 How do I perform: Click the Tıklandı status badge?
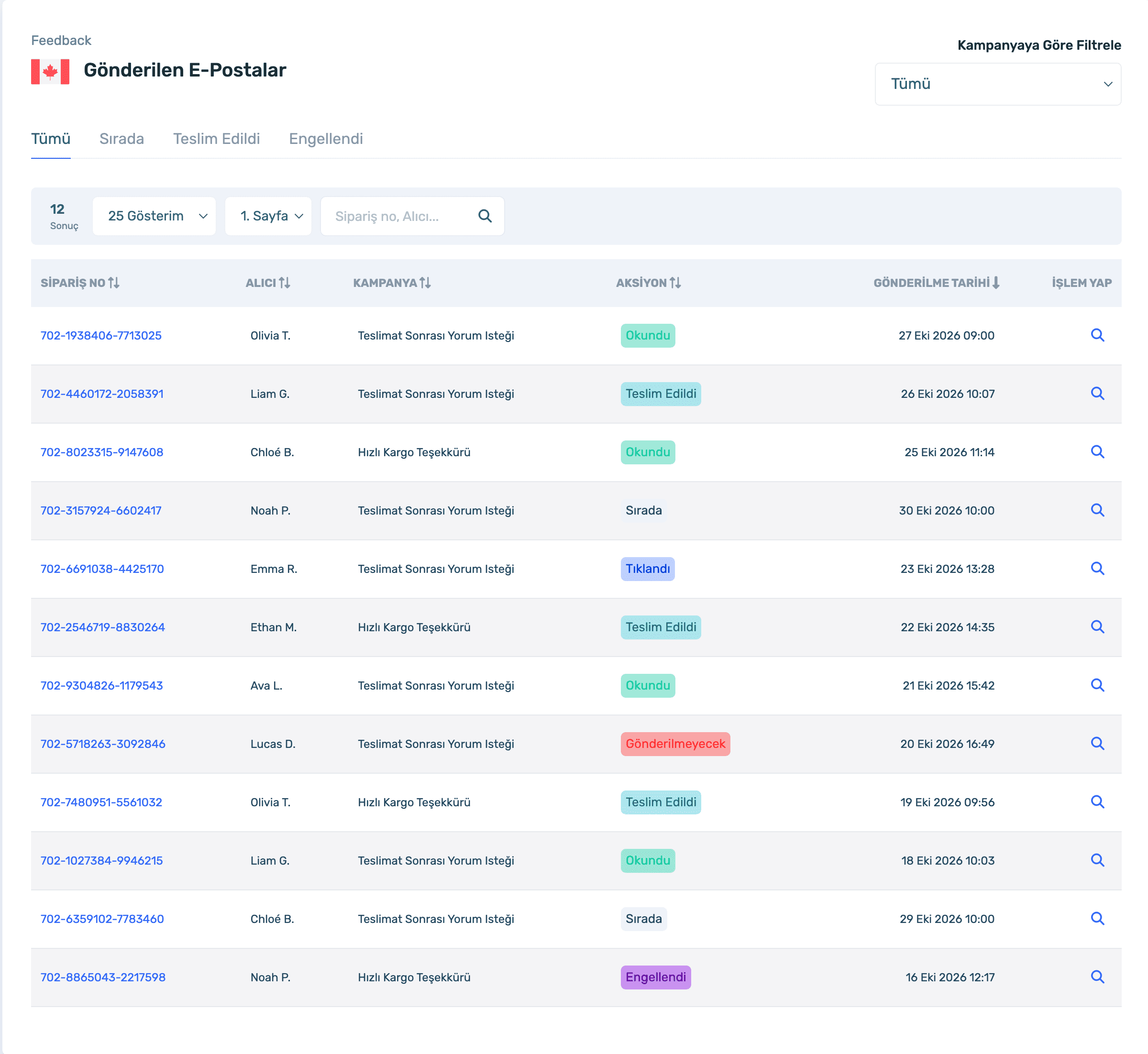(x=648, y=569)
